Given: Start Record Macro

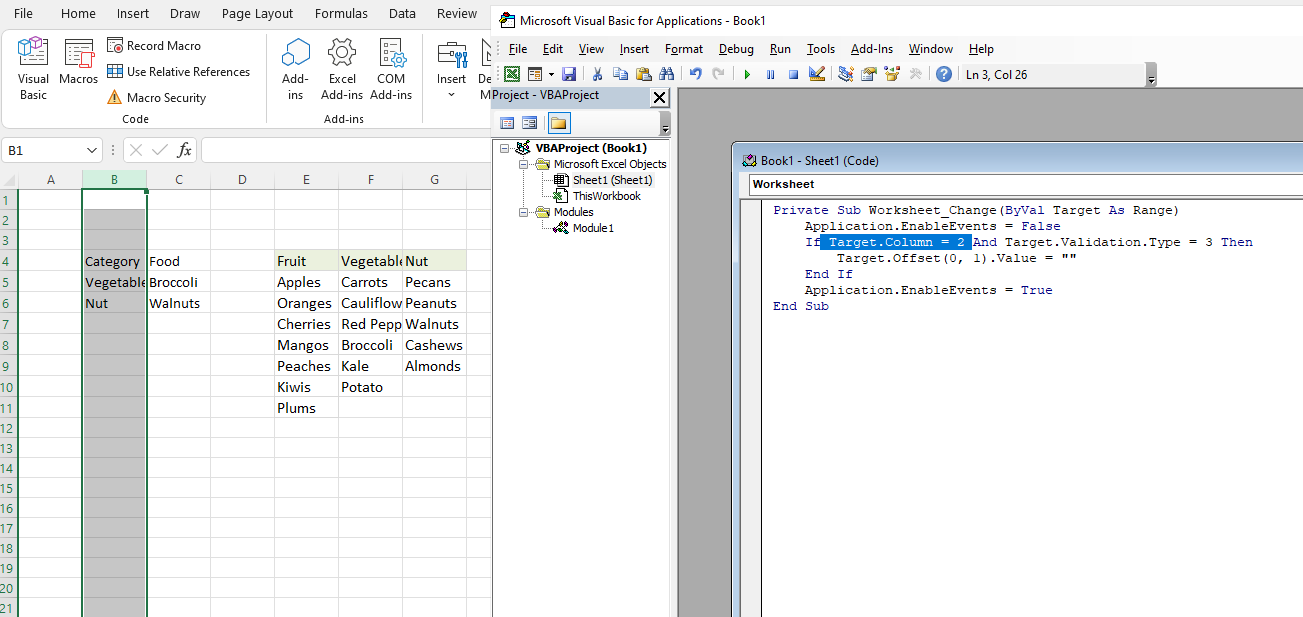Looking at the screenshot, I should tap(154, 46).
